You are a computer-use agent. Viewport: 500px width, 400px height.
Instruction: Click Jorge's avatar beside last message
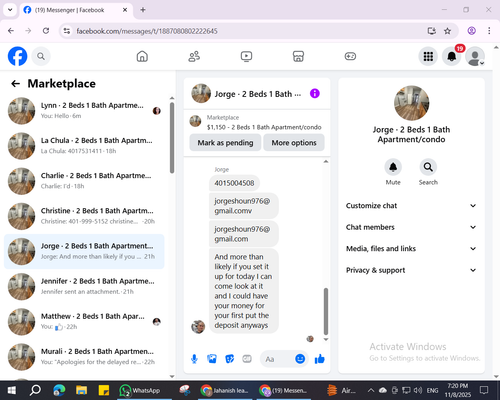[x=198, y=327]
